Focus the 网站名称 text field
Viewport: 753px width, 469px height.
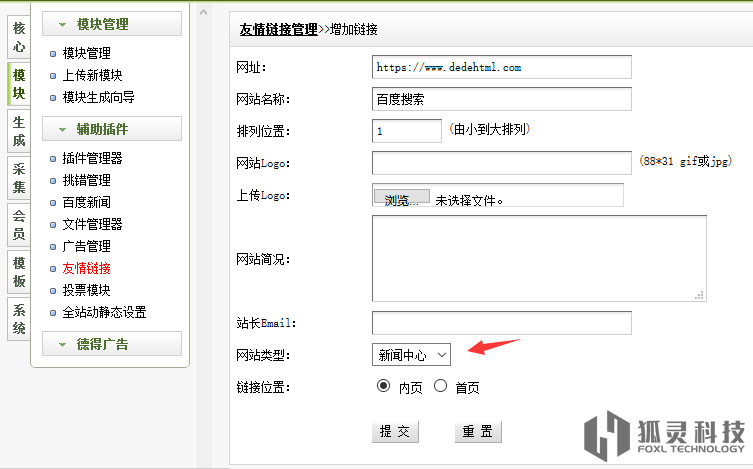pyautogui.click(x=501, y=99)
